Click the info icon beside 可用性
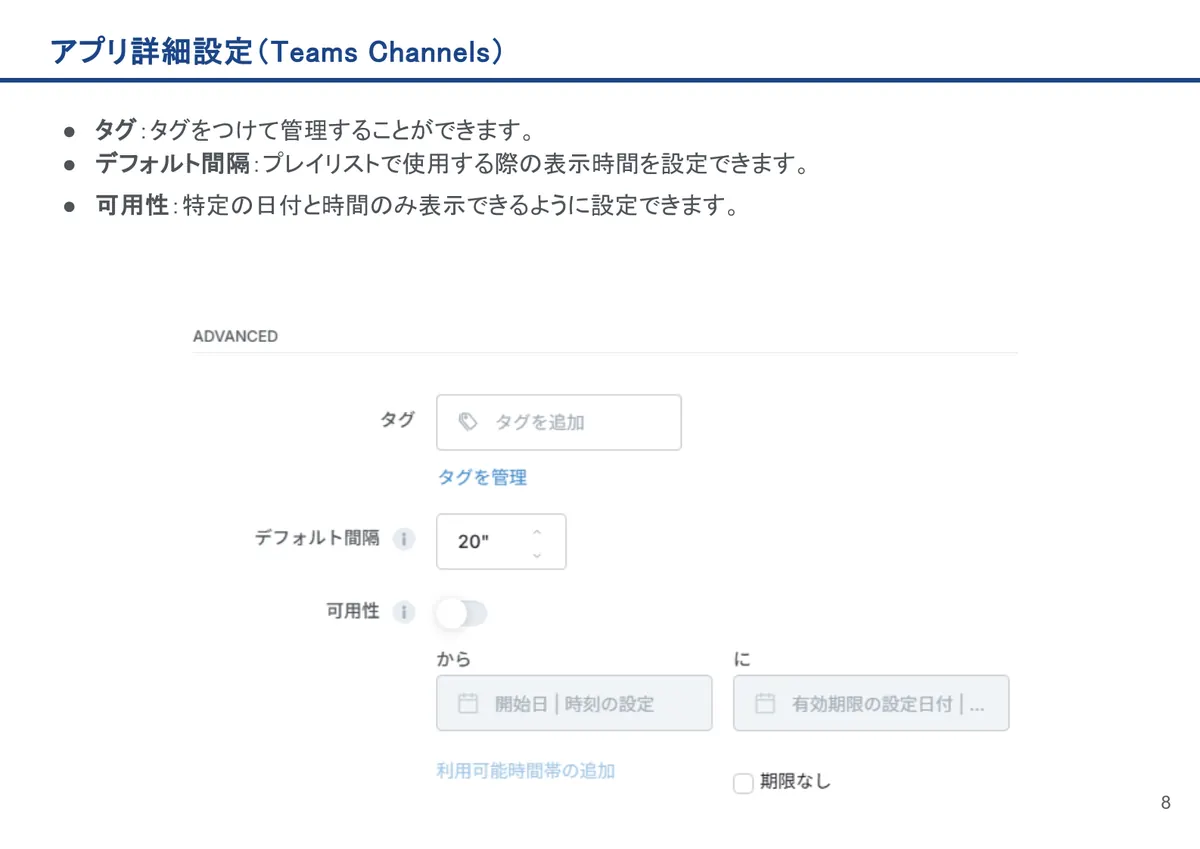 tap(403, 612)
